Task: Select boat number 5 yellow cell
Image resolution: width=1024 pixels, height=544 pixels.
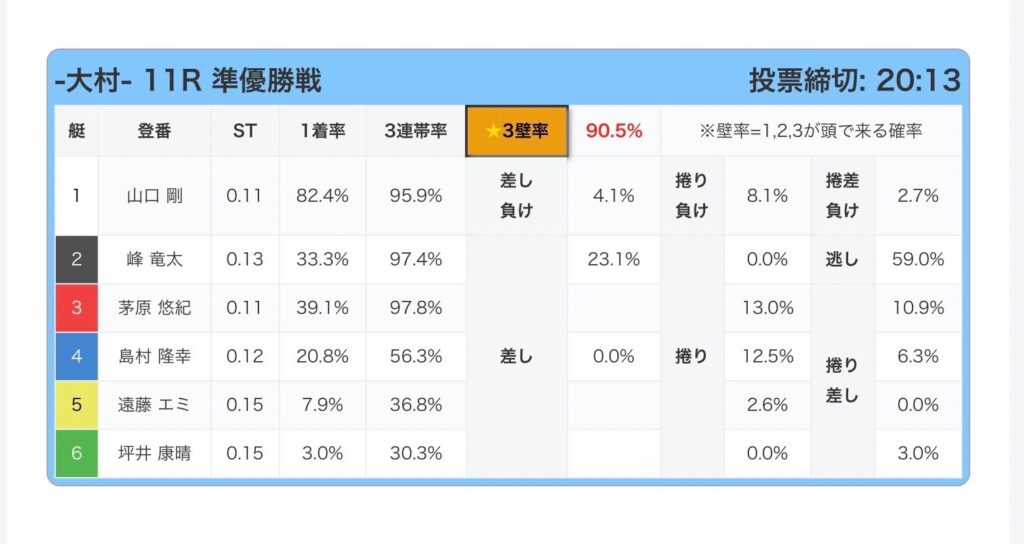Action: [x=76, y=404]
